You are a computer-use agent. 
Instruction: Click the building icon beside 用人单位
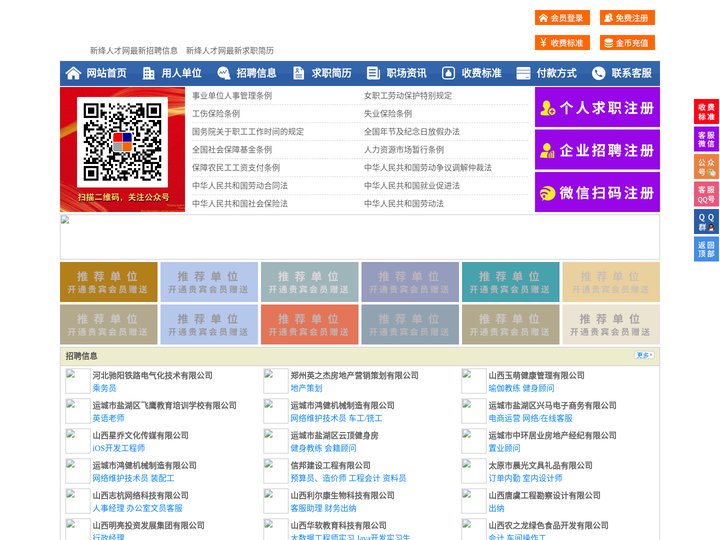148,73
